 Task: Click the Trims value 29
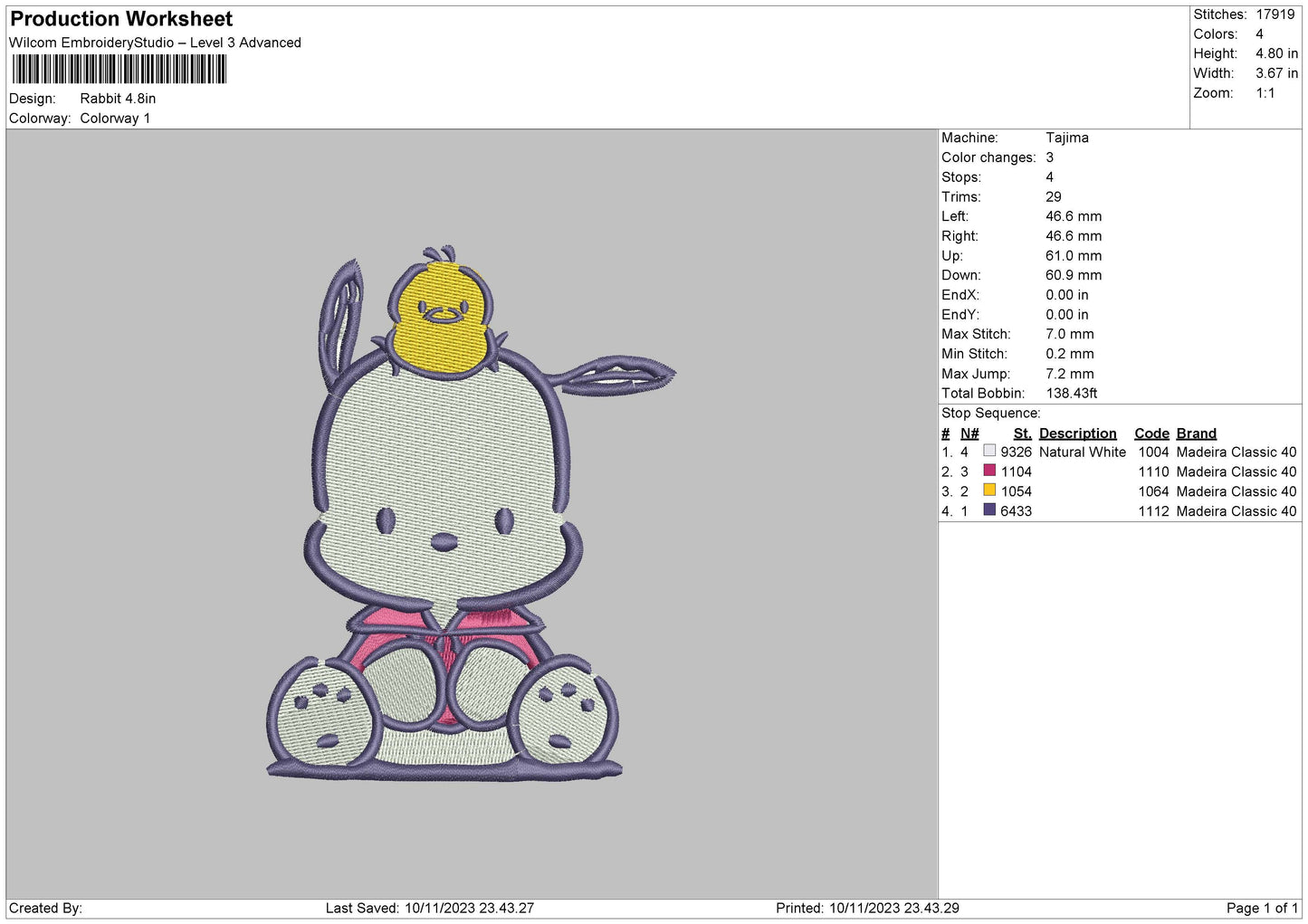tap(1054, 196)
